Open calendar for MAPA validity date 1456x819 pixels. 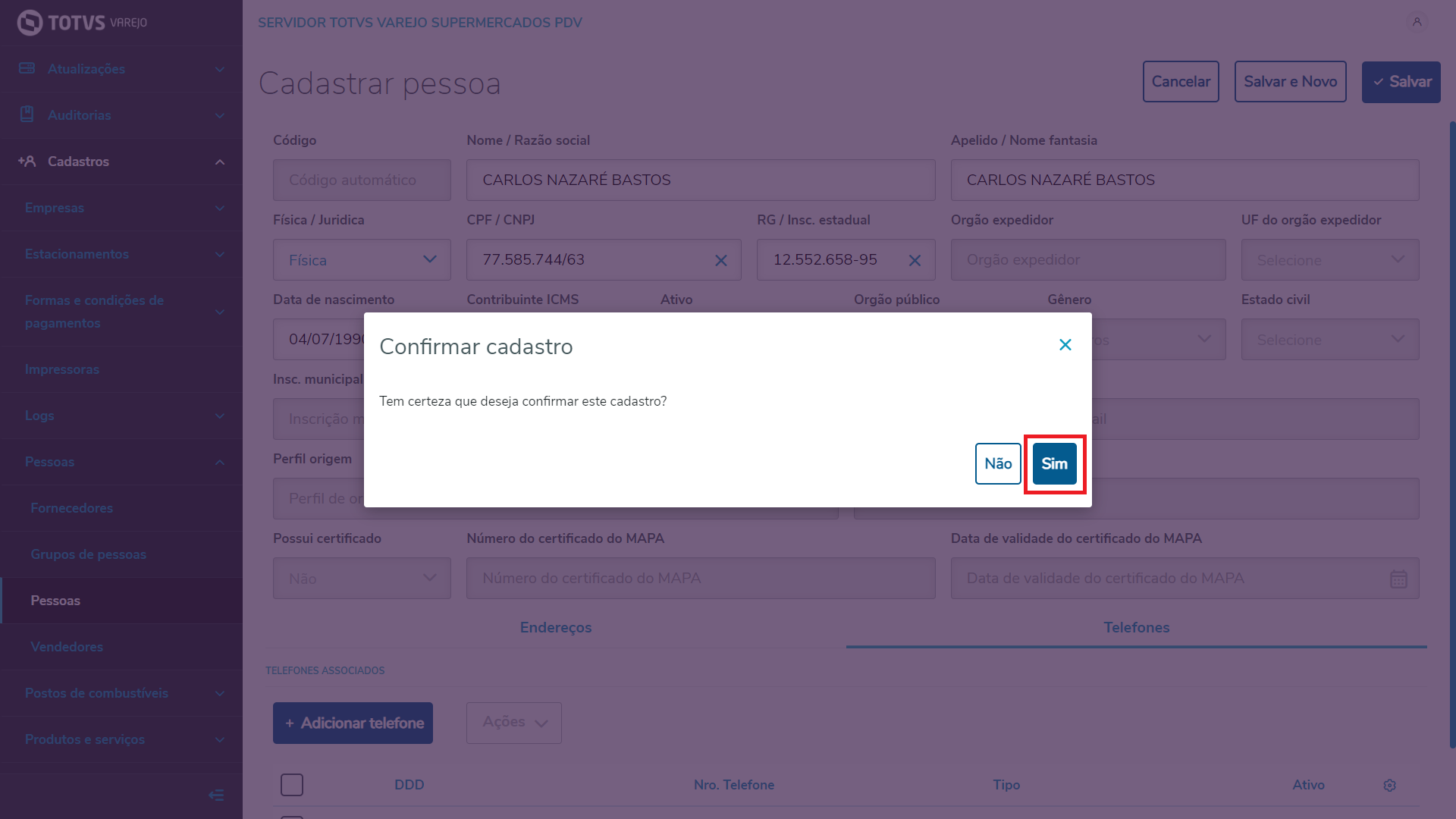coord(1398,579)
